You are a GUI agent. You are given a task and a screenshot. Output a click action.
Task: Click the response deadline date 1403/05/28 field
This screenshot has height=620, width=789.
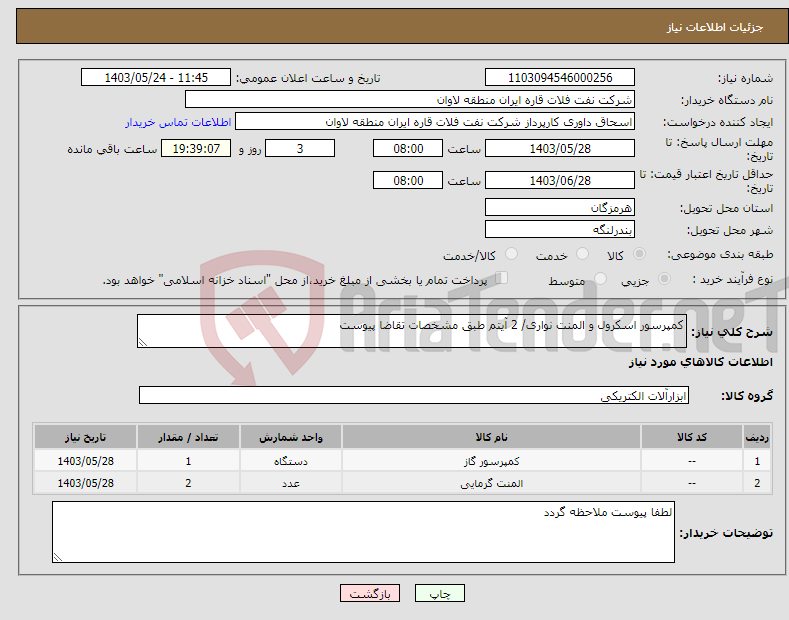click(x=560, y=148)
